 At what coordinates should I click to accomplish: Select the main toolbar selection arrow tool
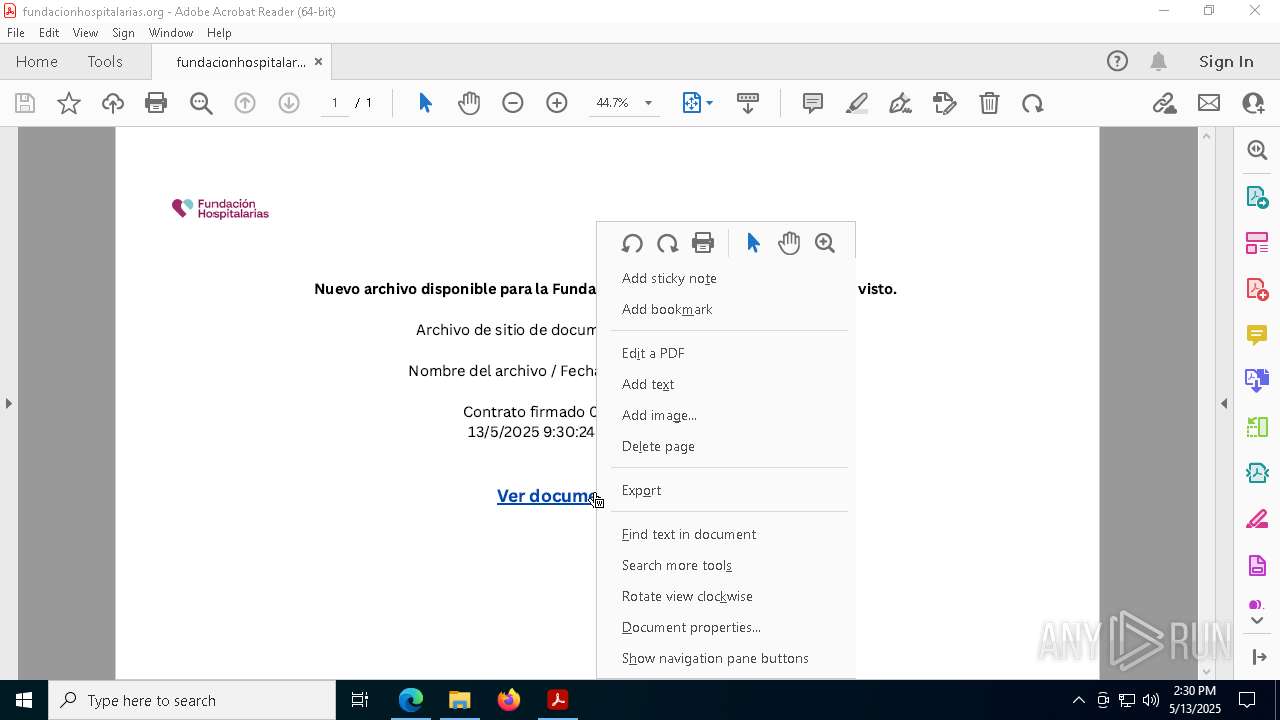point(425,103)
